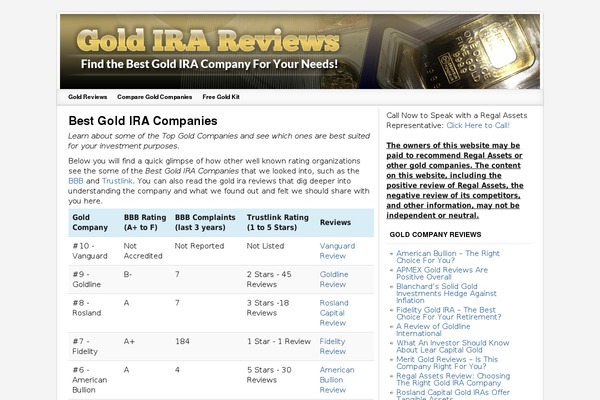
Task: Open sidebar link Regal Assets Review
Action: pyautogui.click(x=453, y=379)
